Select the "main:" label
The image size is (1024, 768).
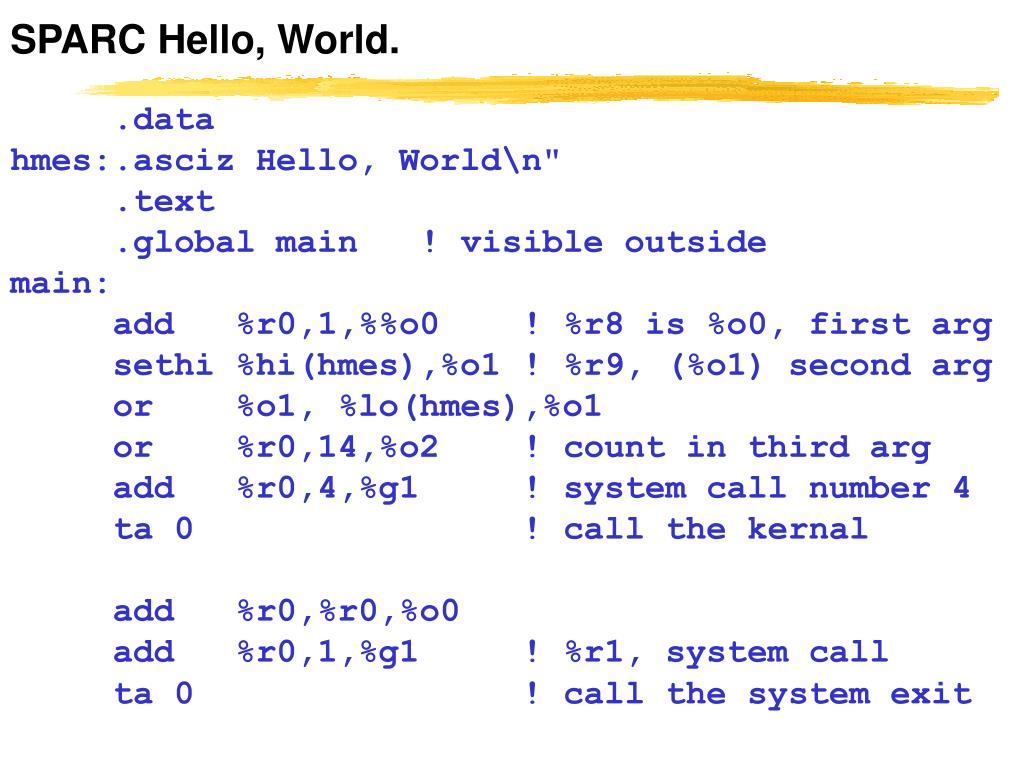pos(59,283)
